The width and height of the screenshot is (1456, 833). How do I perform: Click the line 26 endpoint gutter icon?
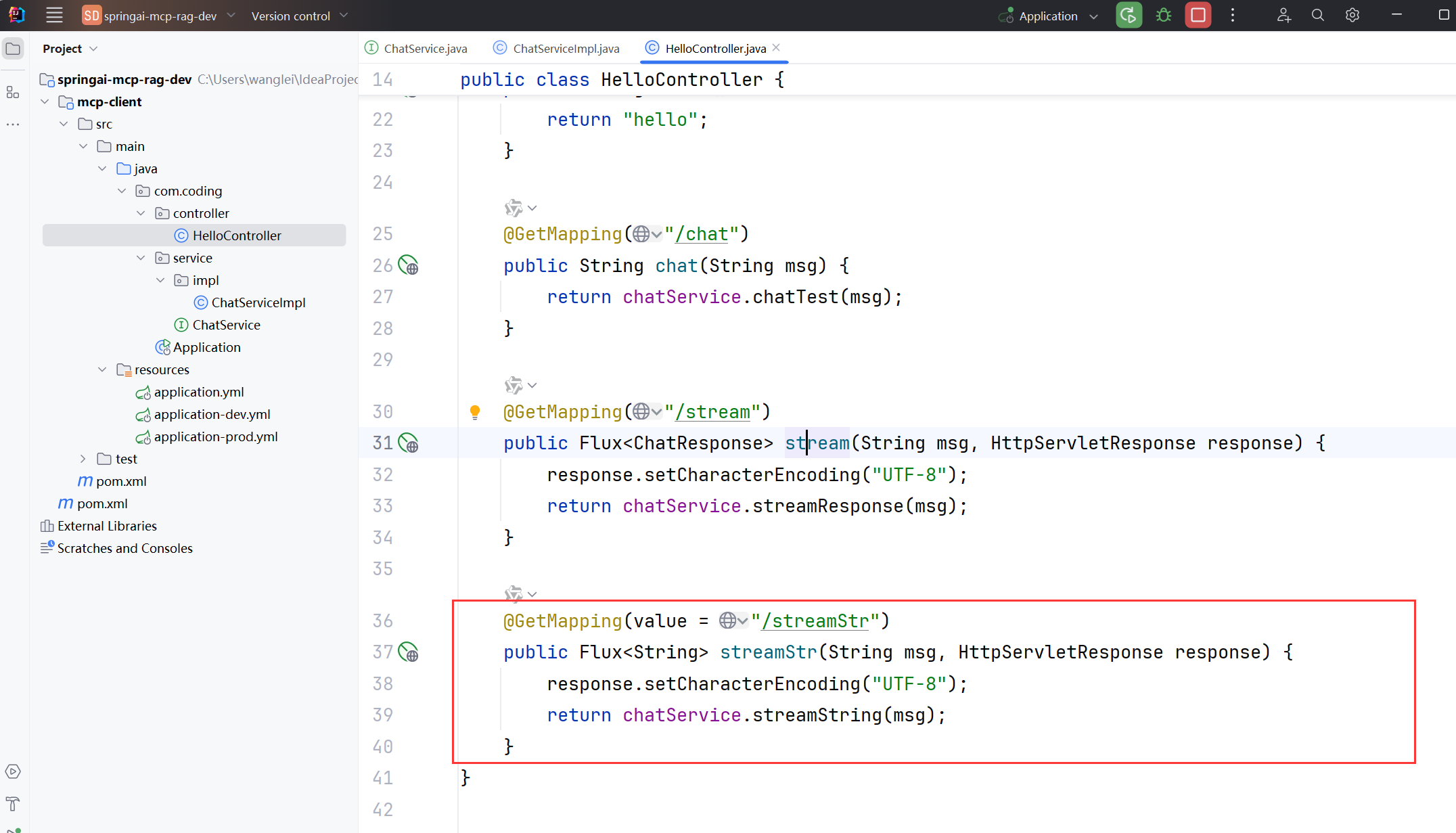(408, 265)
